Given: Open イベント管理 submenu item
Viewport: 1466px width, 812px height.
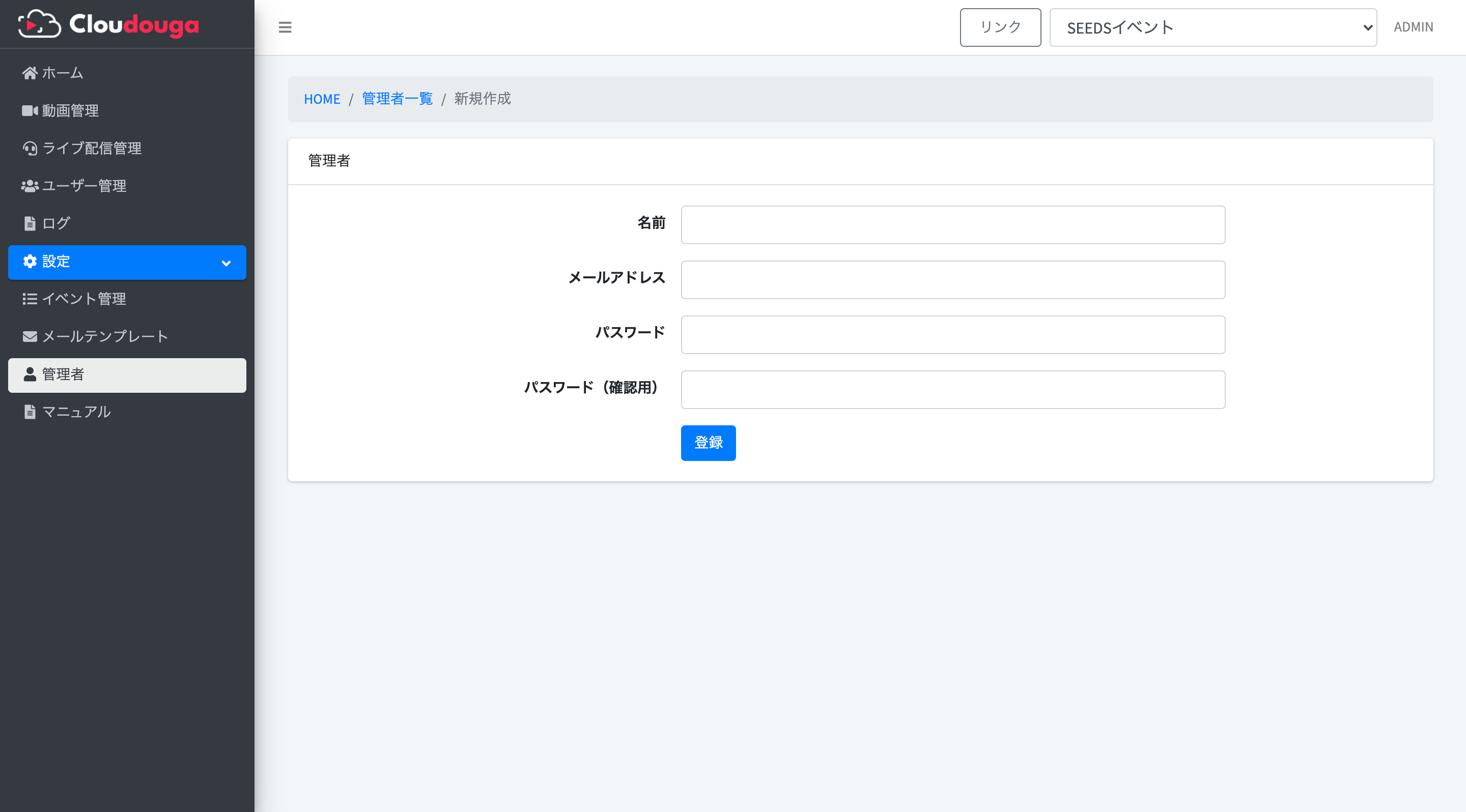Looking at the screenshot, I should (127, 299).
